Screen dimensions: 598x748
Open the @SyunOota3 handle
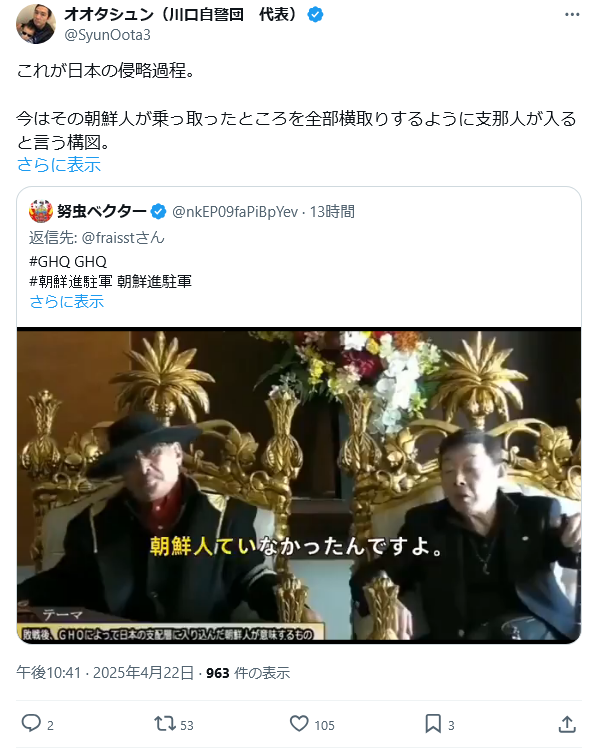click(107, 35)
